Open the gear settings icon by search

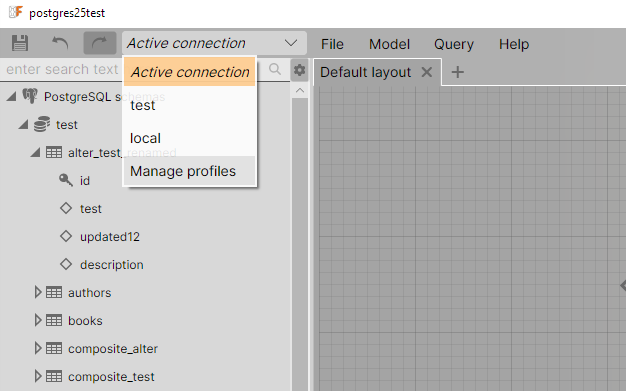pos(299,70)
